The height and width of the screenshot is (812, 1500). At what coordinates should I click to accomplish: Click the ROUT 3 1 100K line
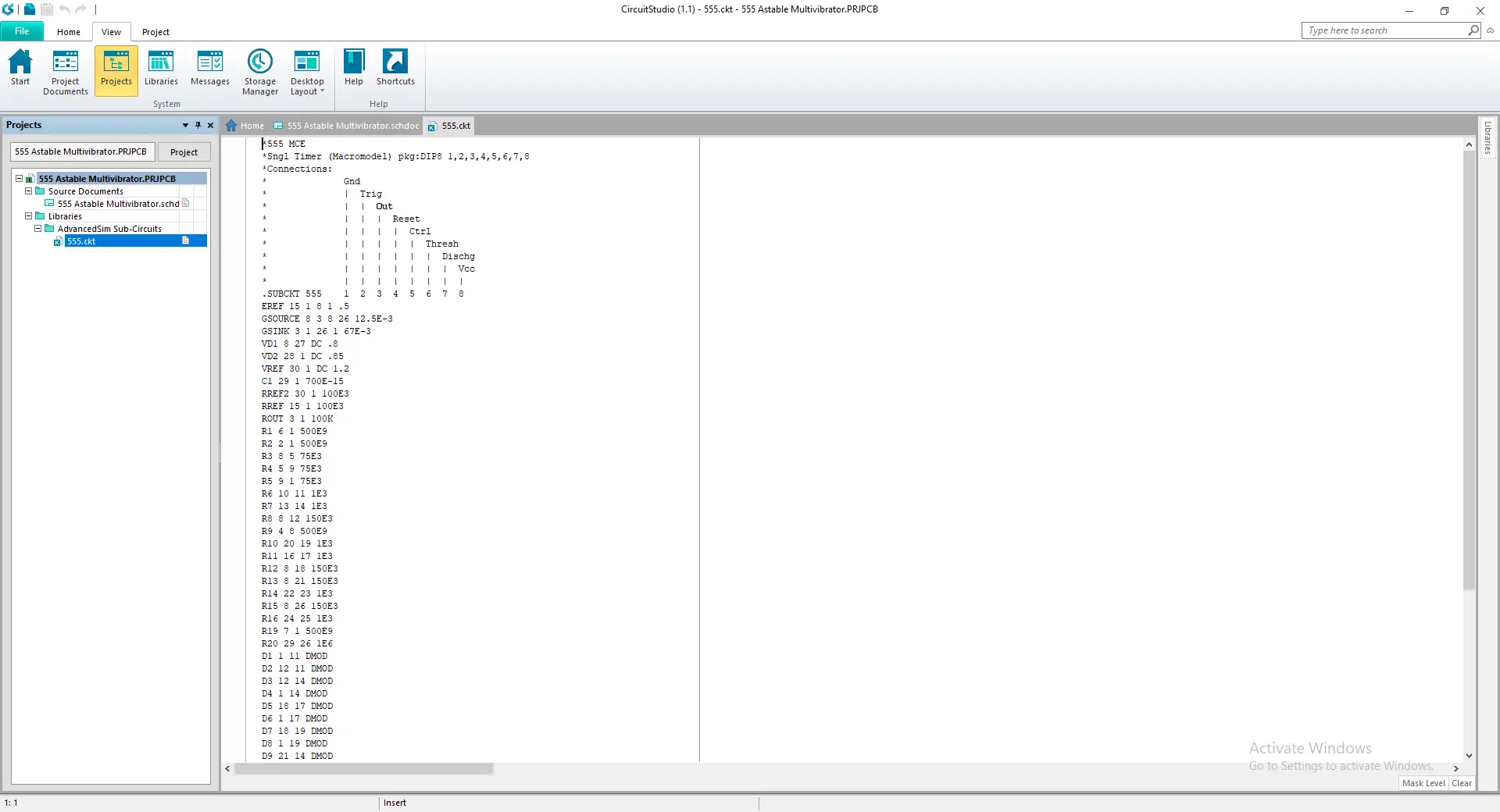click(x=298, y=418)
